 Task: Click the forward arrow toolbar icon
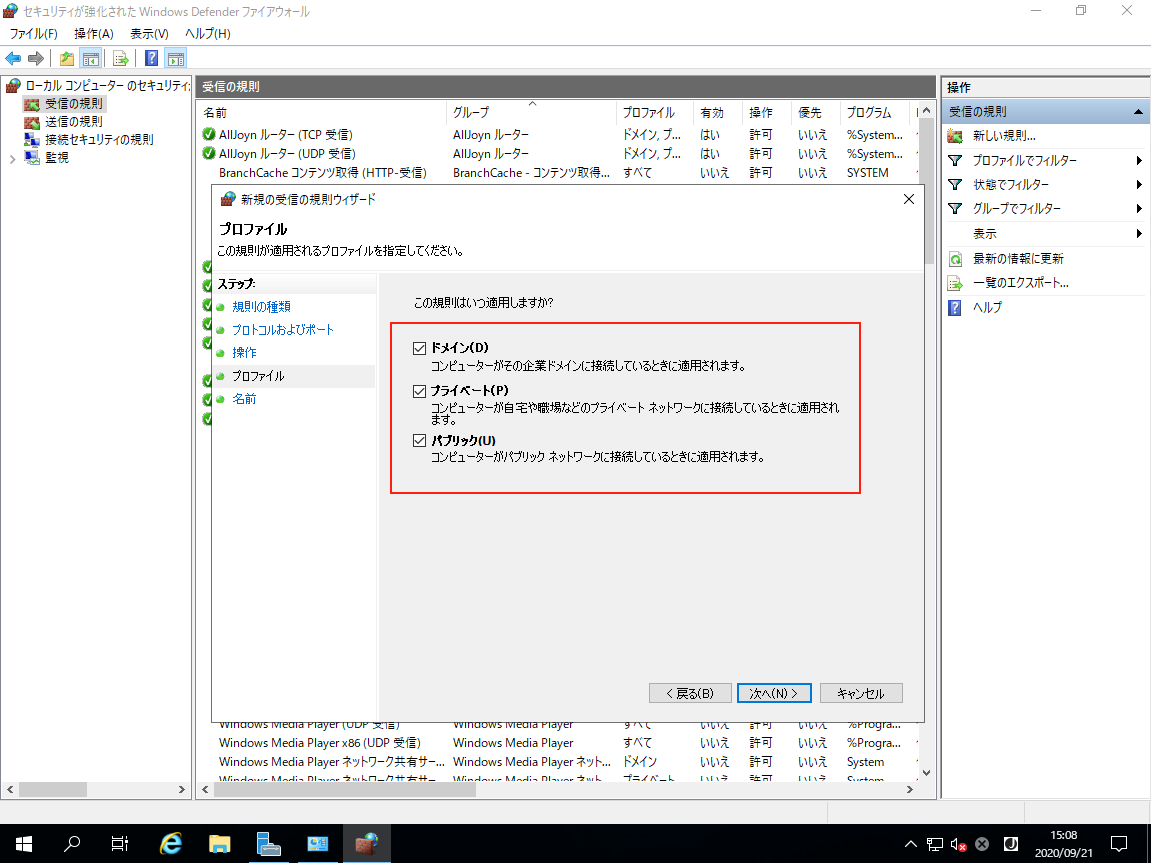(35, 58)
